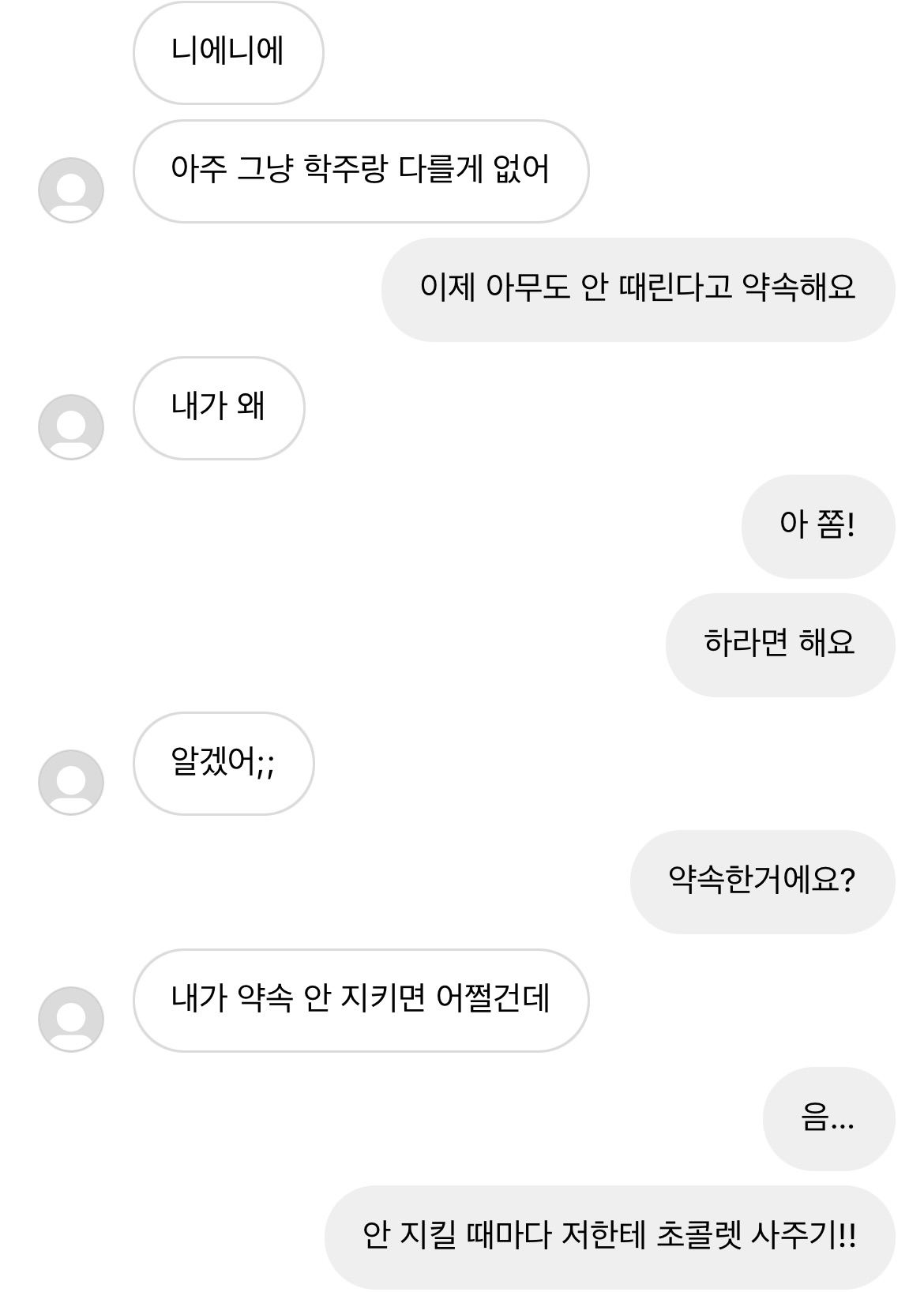Click the "내가 약속 안 지키면 어쩔건데" bubble
This screenshot has width=924, height=1292.
(x=361, y=1001)
